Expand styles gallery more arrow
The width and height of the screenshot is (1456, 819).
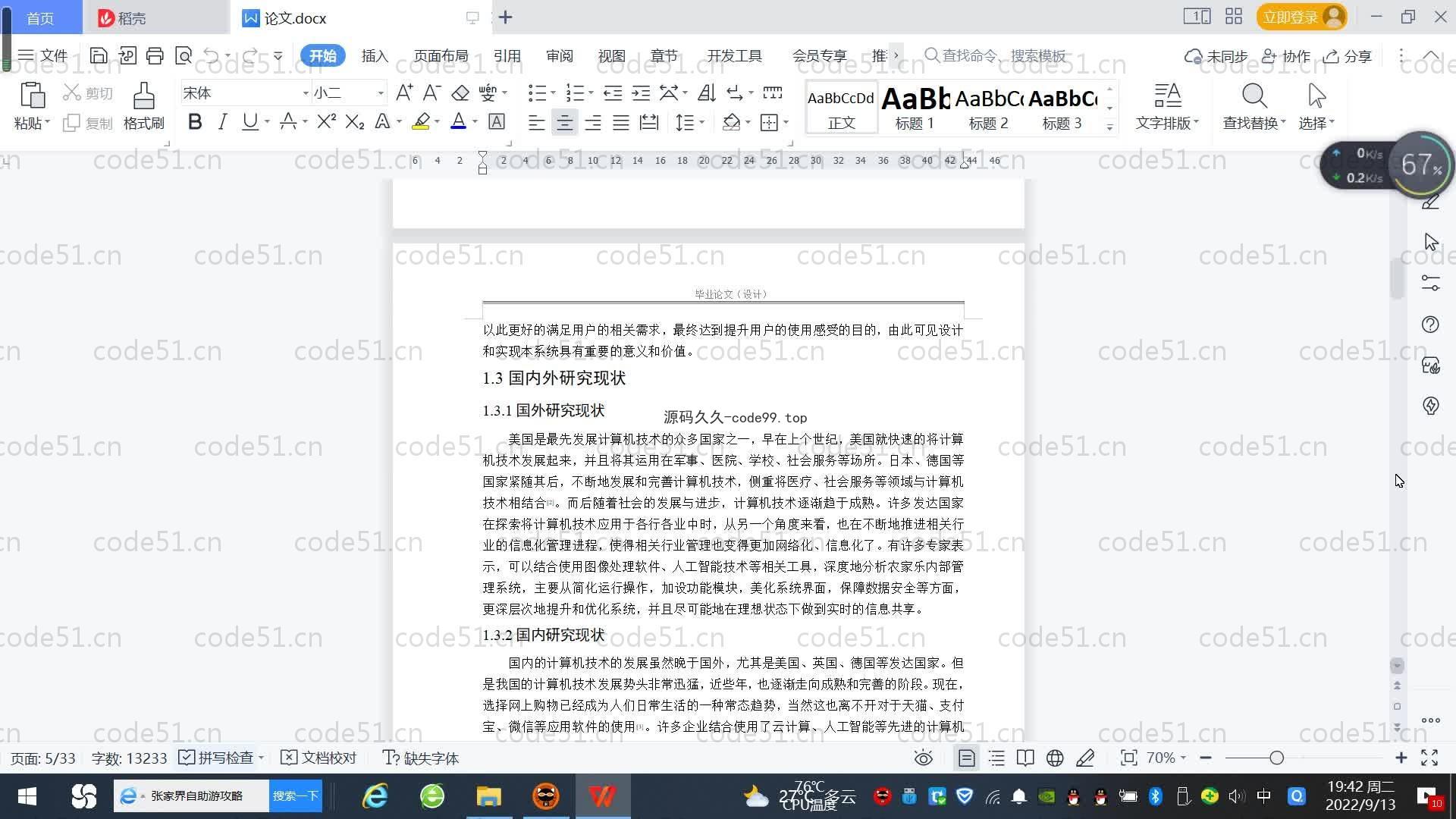pyautogui.click(x=1109, y=127)
